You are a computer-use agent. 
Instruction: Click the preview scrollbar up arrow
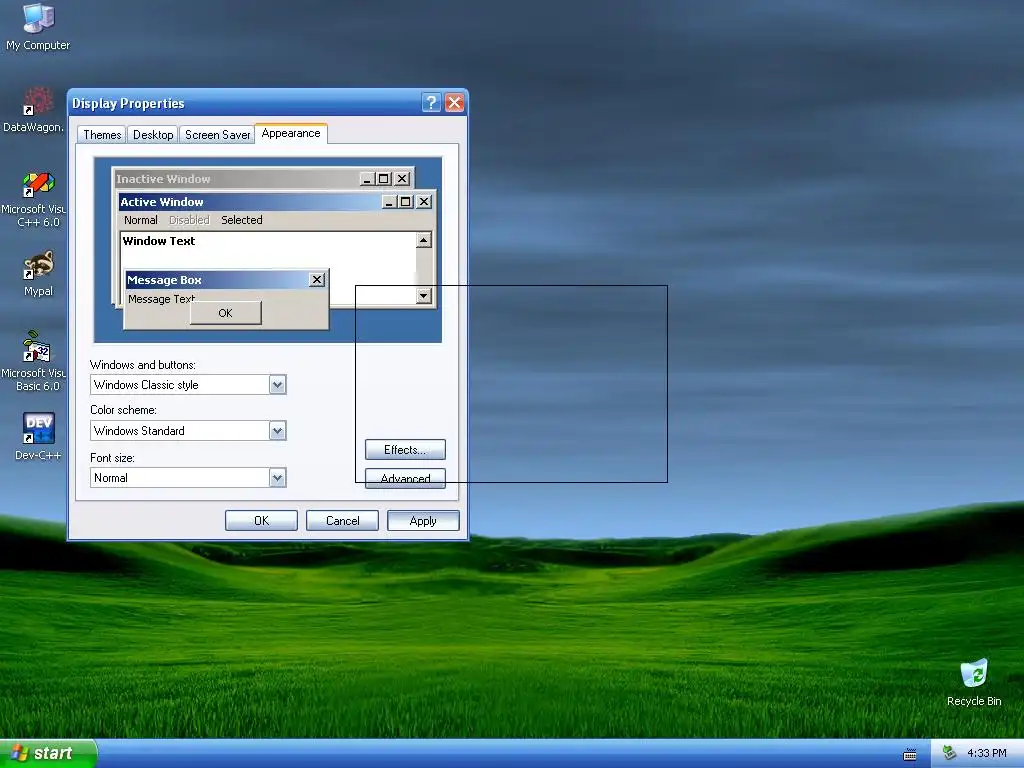424,240
